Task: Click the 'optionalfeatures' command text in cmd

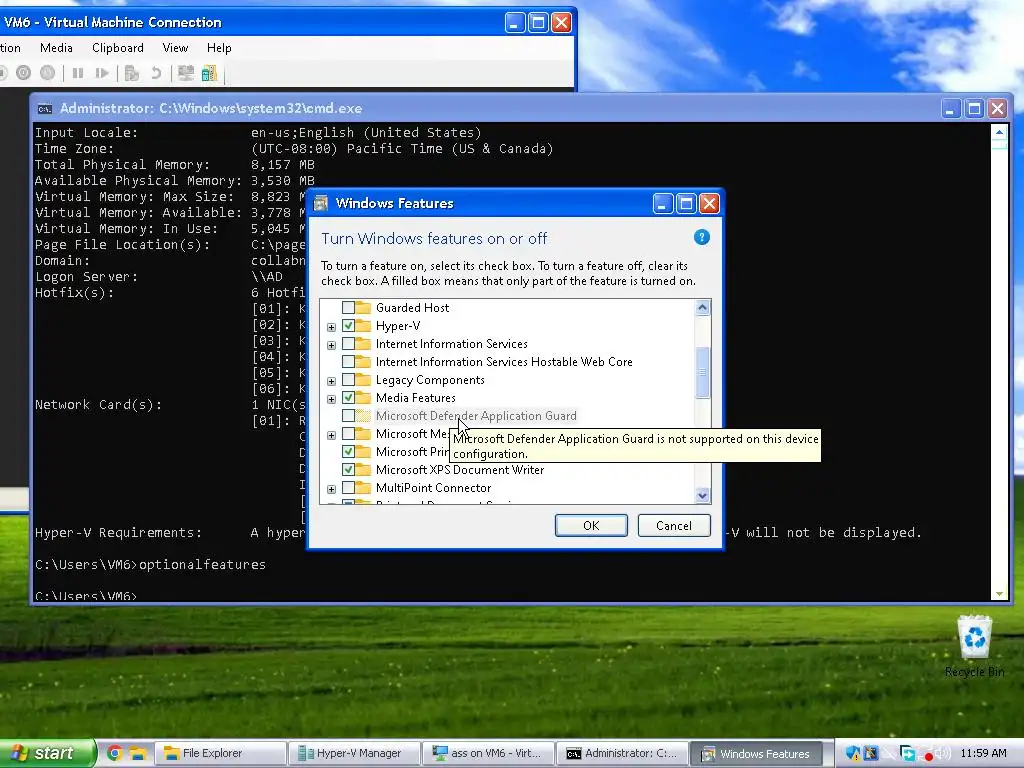Action: click(x=202, y=564)
